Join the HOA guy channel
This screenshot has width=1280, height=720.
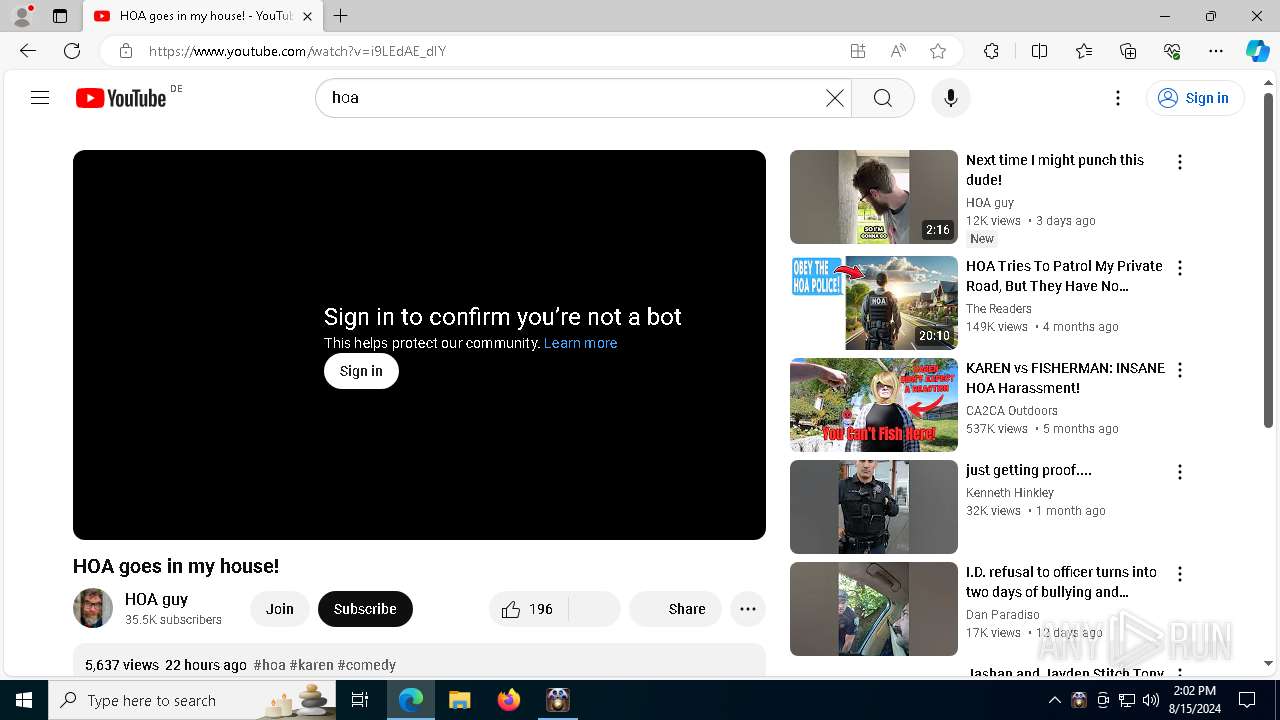tap(280, 609)
